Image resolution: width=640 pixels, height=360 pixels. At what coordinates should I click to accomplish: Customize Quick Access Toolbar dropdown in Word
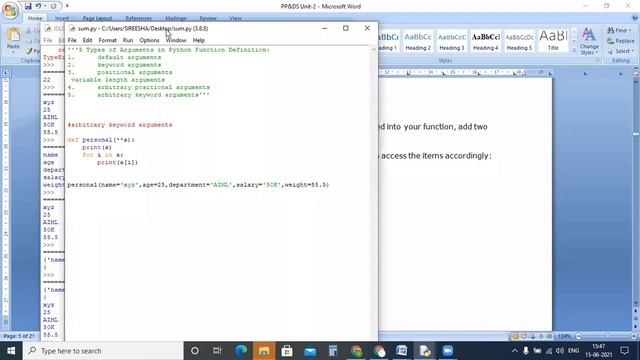click(67, 6)
